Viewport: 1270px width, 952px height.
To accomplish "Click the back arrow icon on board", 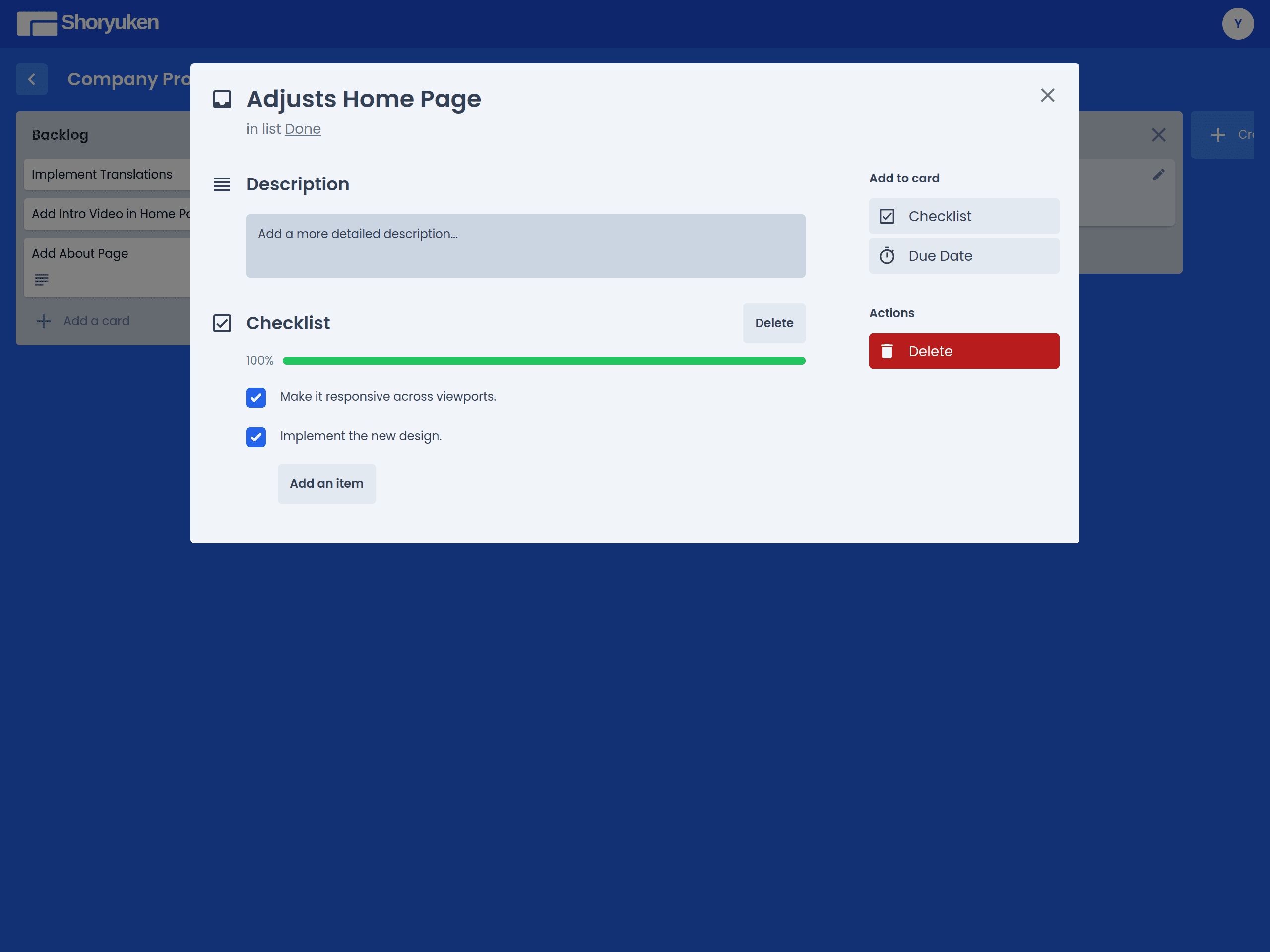I will click(32, 79).
